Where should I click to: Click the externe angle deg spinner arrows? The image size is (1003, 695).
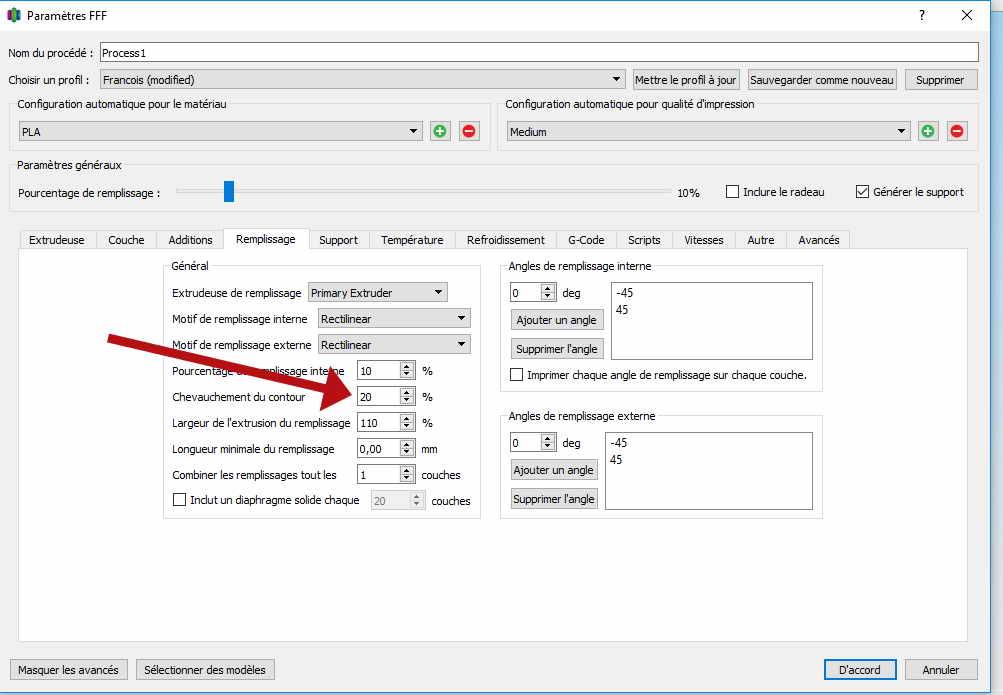[x=548, y=442]
